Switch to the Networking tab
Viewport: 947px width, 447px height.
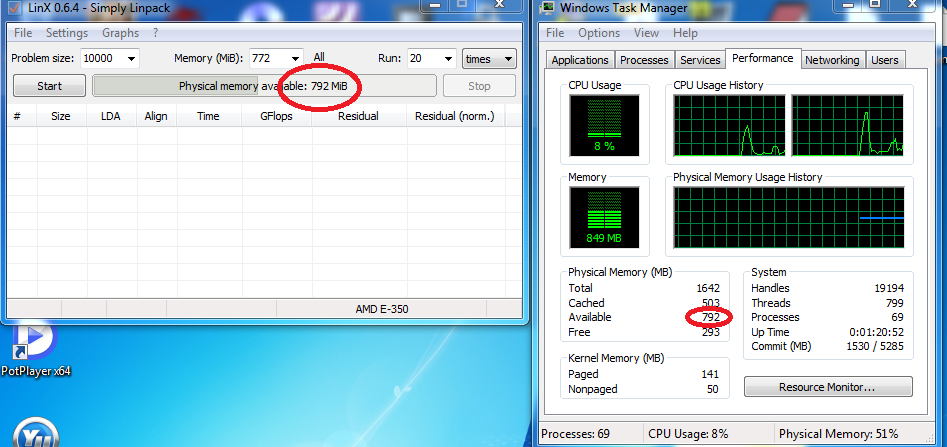832,60
